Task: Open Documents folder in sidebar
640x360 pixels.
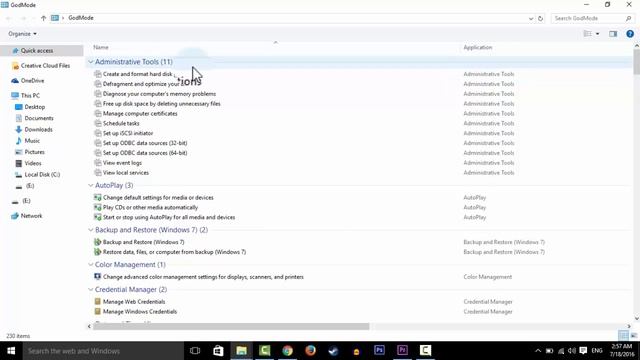Action: (x=39, y=118)
